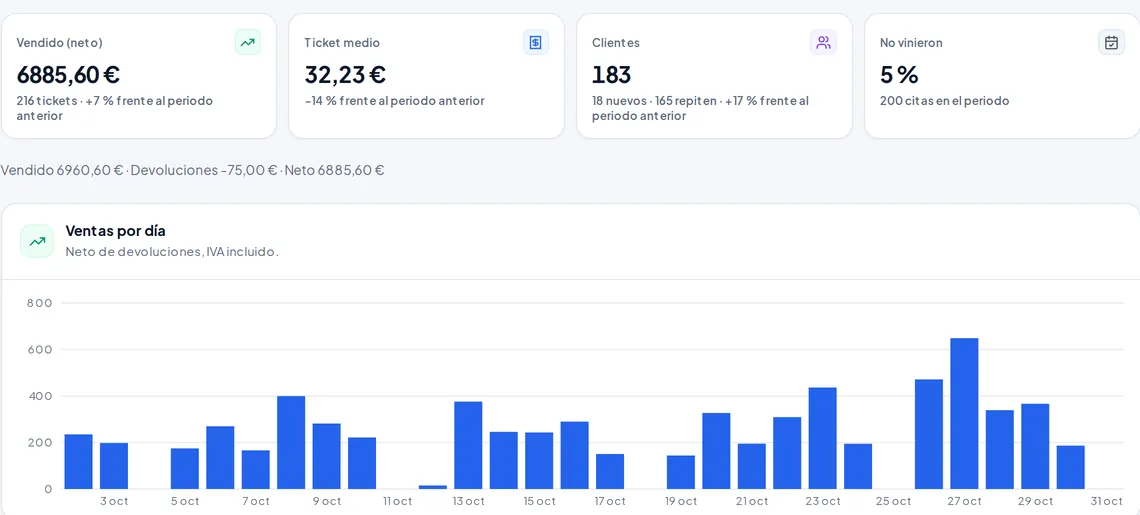Image resolution: width=1140 pixels, height=515 pixels.
Task: Click the trend icon beside Ventas por día
Action: point(37,241)
